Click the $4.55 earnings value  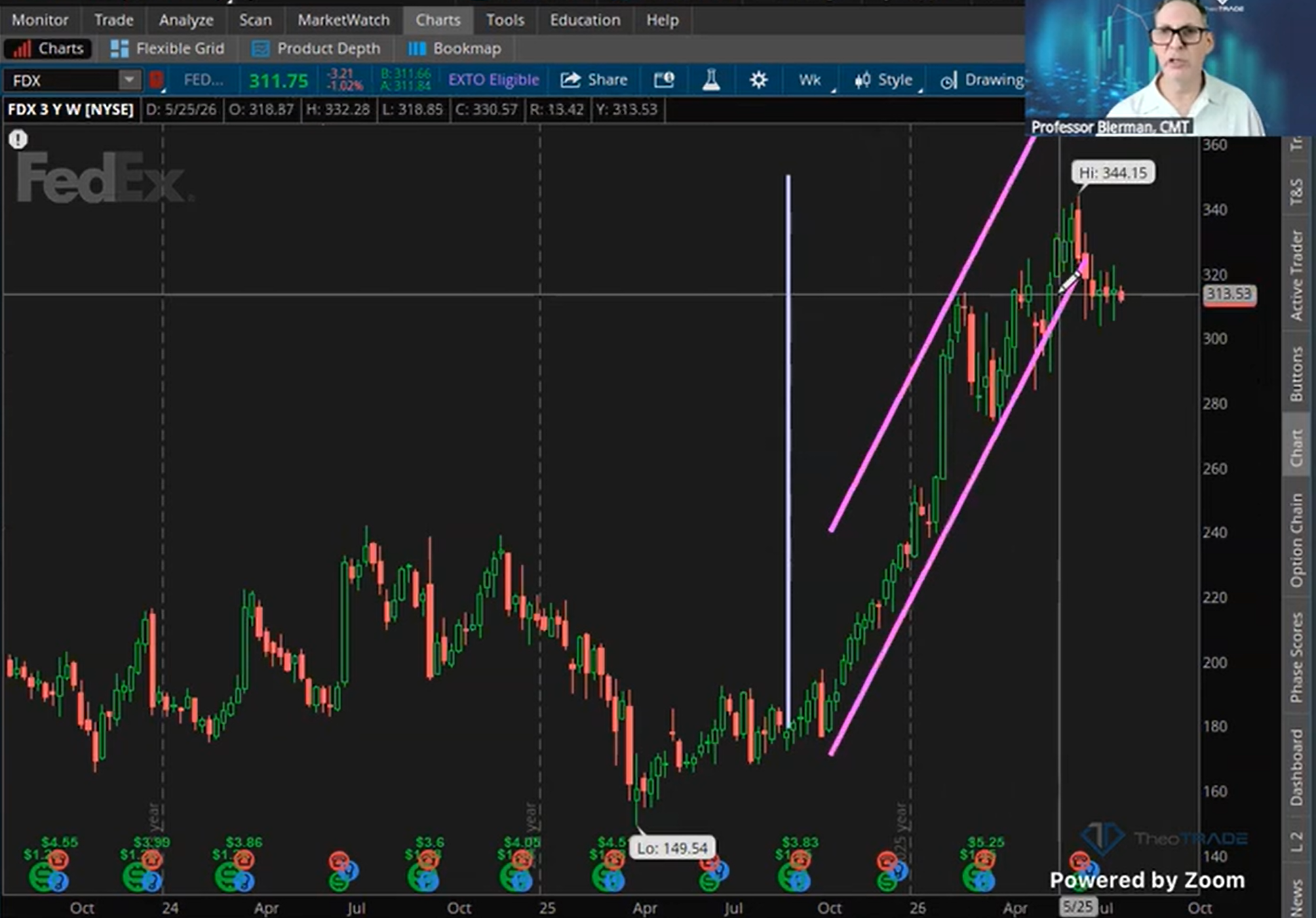point(60,842)
